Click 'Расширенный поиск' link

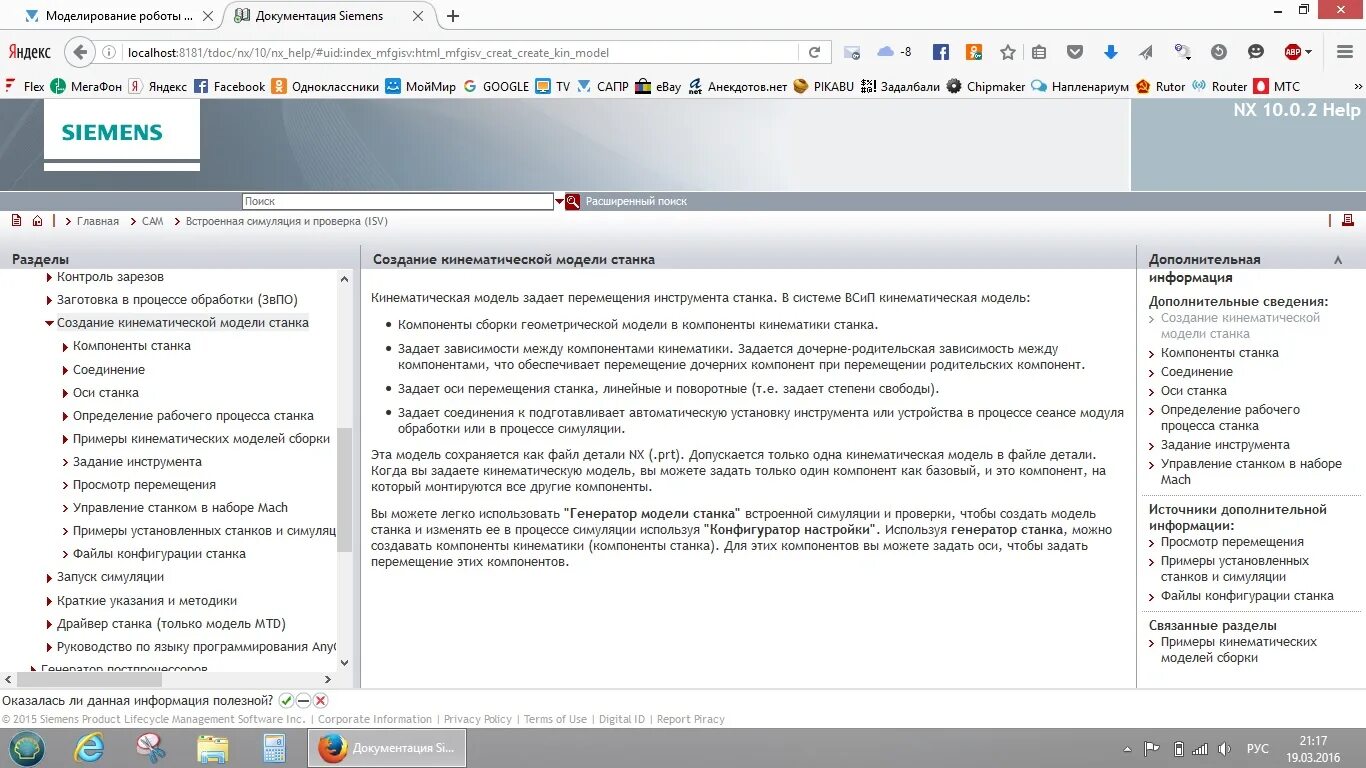pyautogui.click(x=636, y=201)
